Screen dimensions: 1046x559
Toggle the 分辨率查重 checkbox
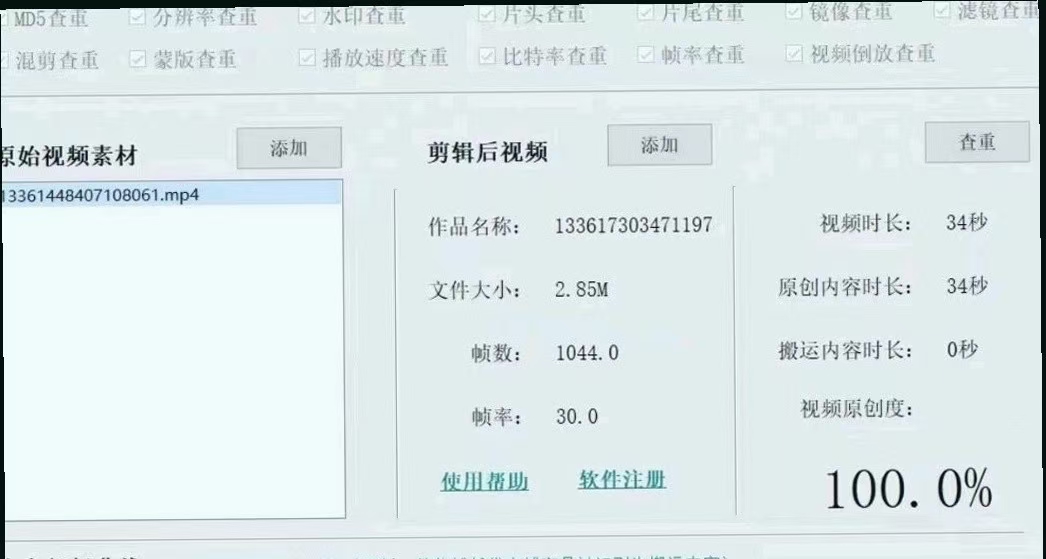click(x=137, y=17)
